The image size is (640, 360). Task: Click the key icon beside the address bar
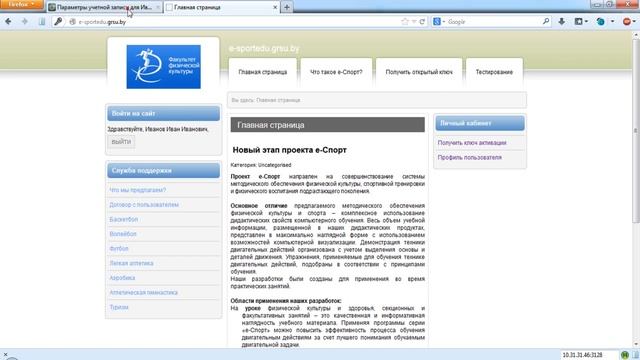[58, 22]
